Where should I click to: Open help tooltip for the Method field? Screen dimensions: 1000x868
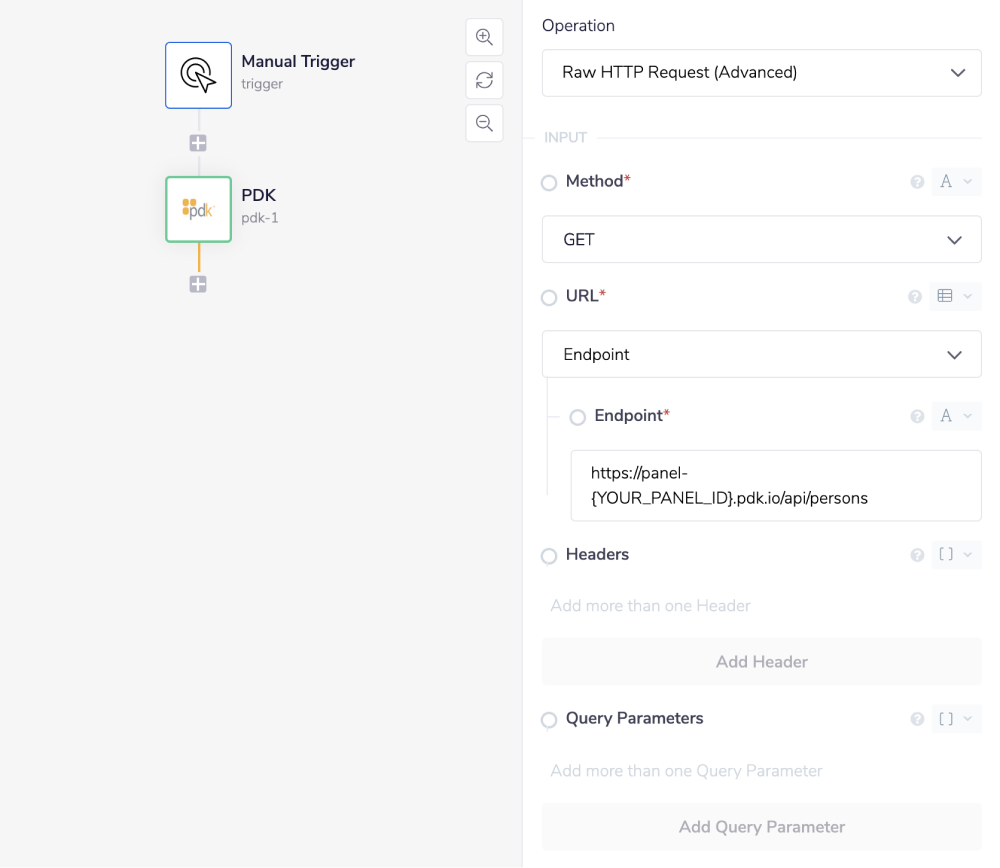[x=916, y=182]
